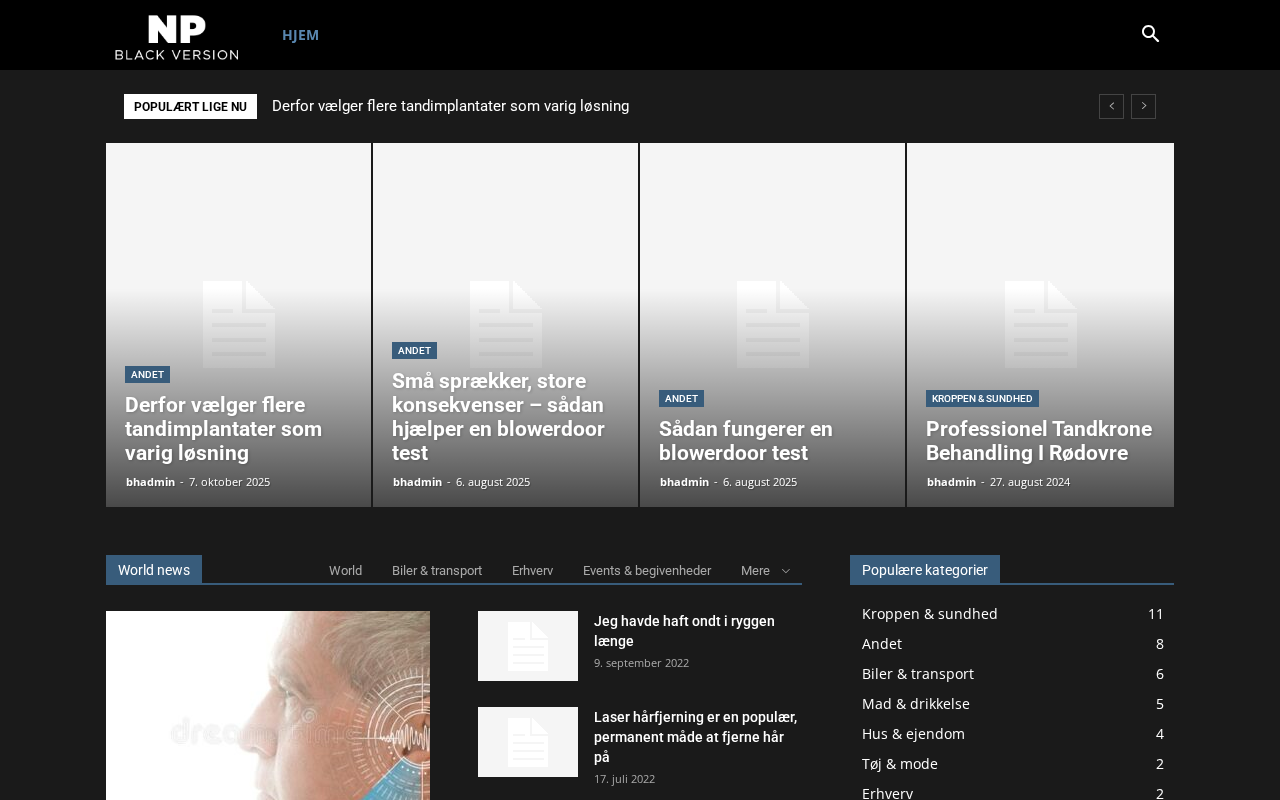Select the Events & begivenheder tab
1280x800 pixels.
(x=647, y=571)
